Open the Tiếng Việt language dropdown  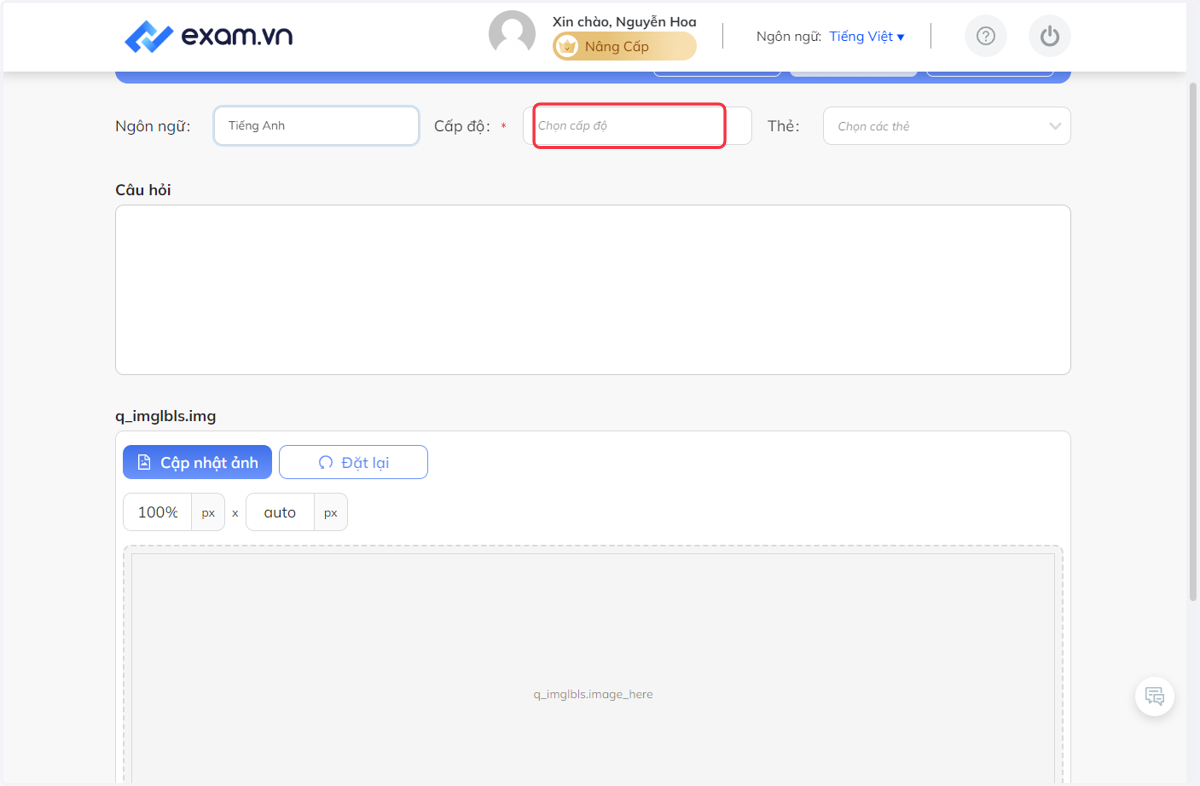click(x=867, y=36)
